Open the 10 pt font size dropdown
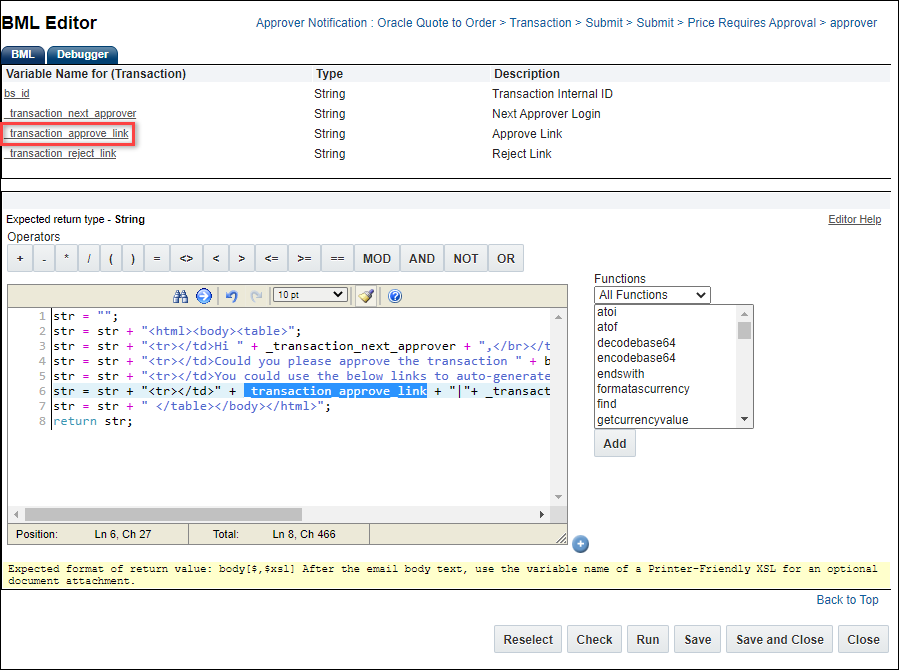899x670 pixels. click(312, 294)
